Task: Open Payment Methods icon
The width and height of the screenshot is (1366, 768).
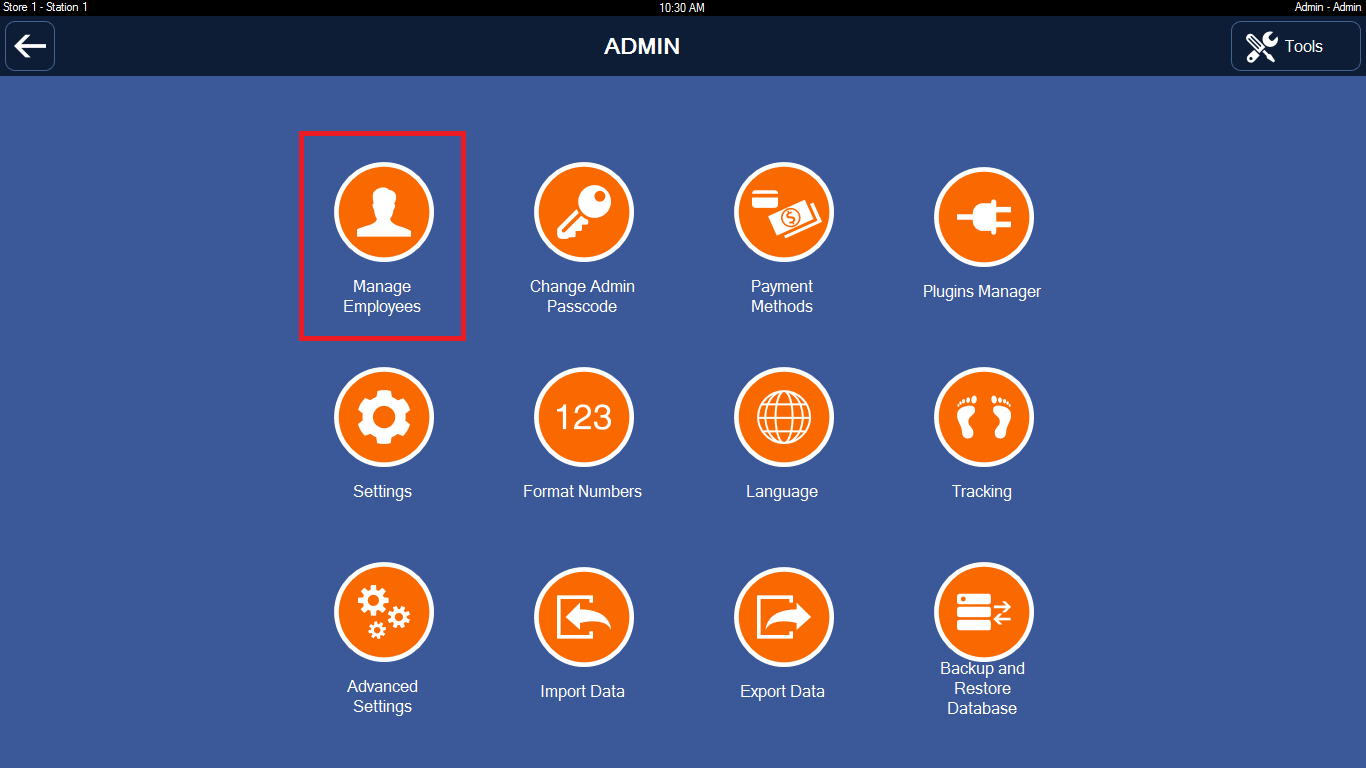Action: pos(783,212)
